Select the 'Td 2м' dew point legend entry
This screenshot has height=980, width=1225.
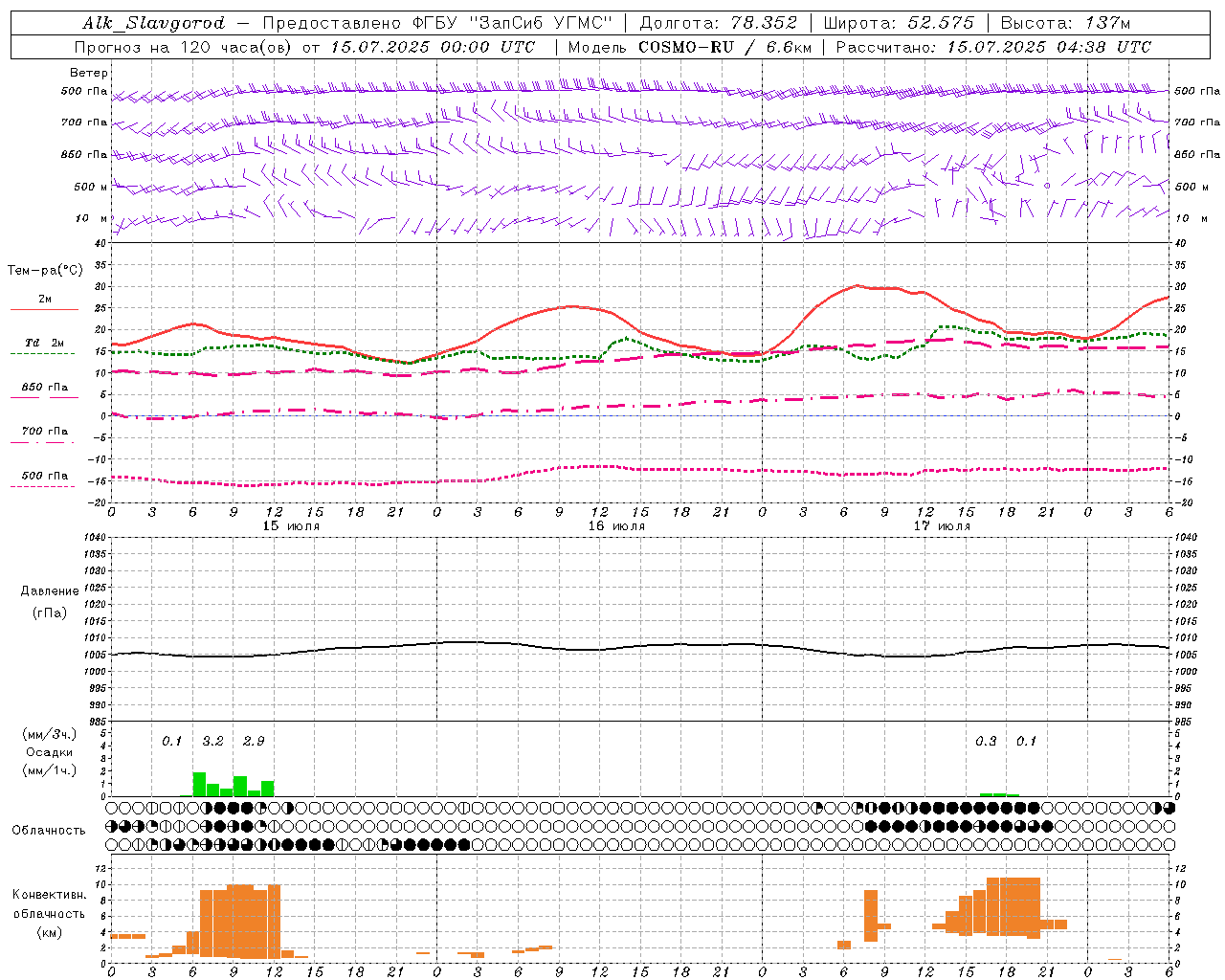[x=45, y=343]
